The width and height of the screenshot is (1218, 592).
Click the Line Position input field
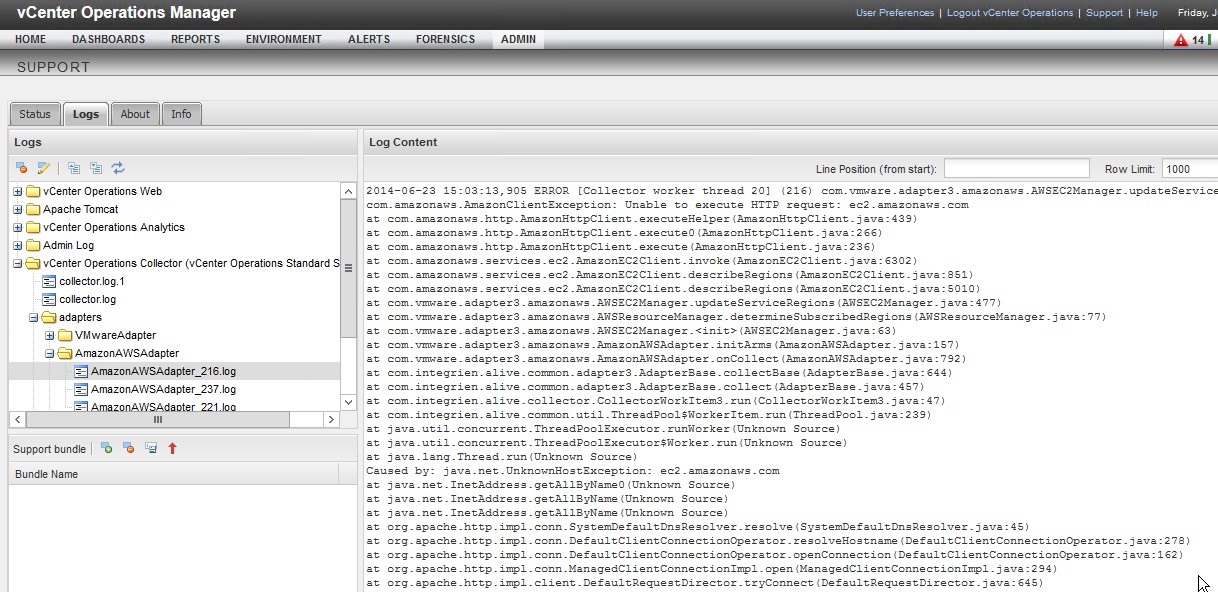(1016, 169)
